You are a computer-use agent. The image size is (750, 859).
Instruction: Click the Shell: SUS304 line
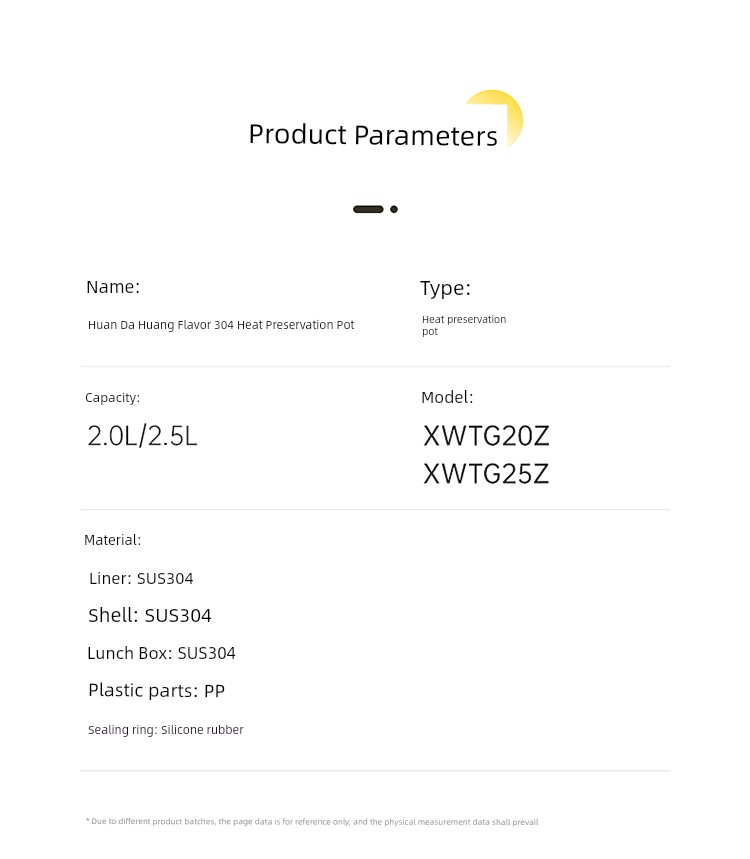coord(150,615)
